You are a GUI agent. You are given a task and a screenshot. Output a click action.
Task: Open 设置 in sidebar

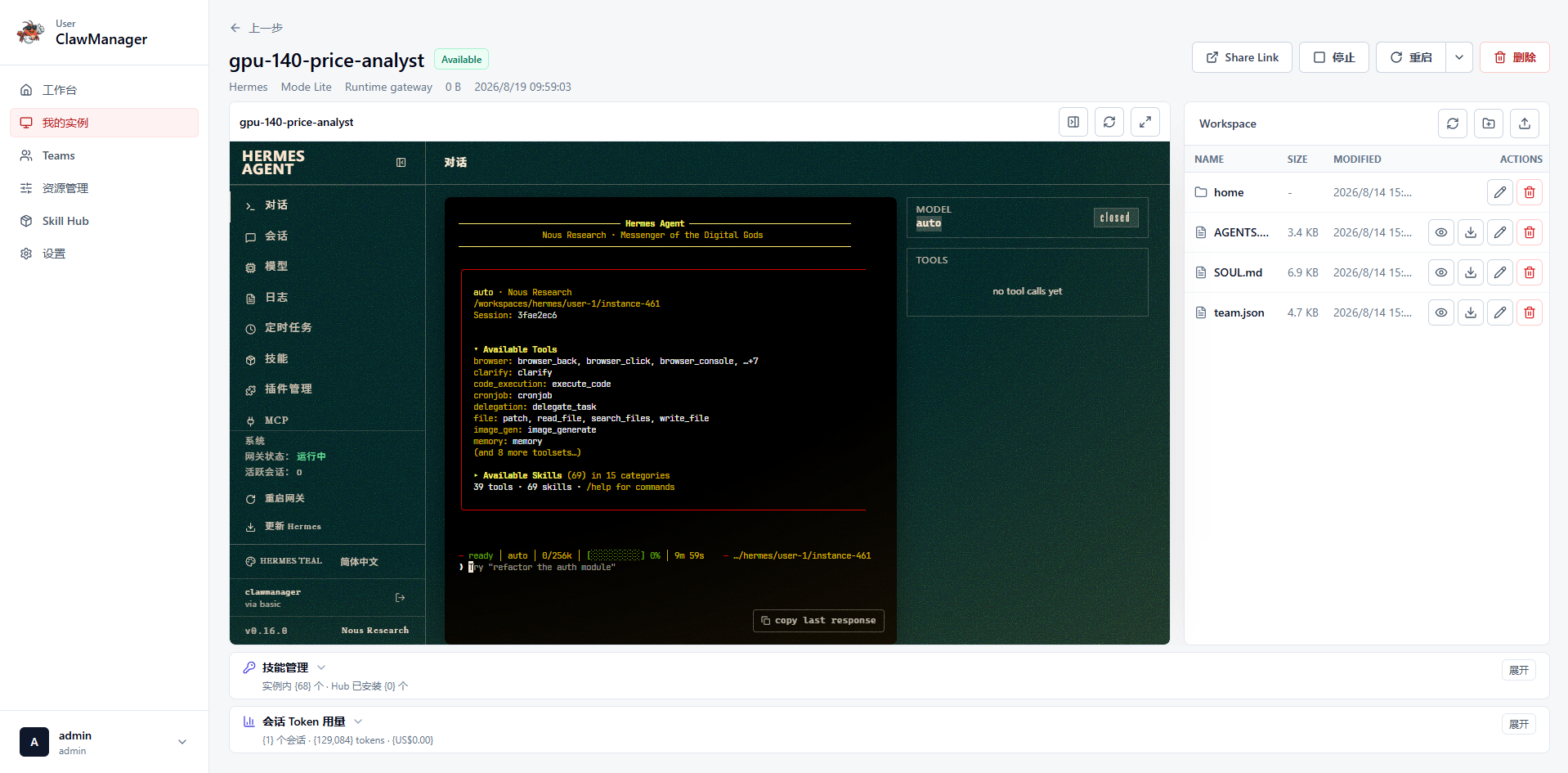[x=104, y=254]
